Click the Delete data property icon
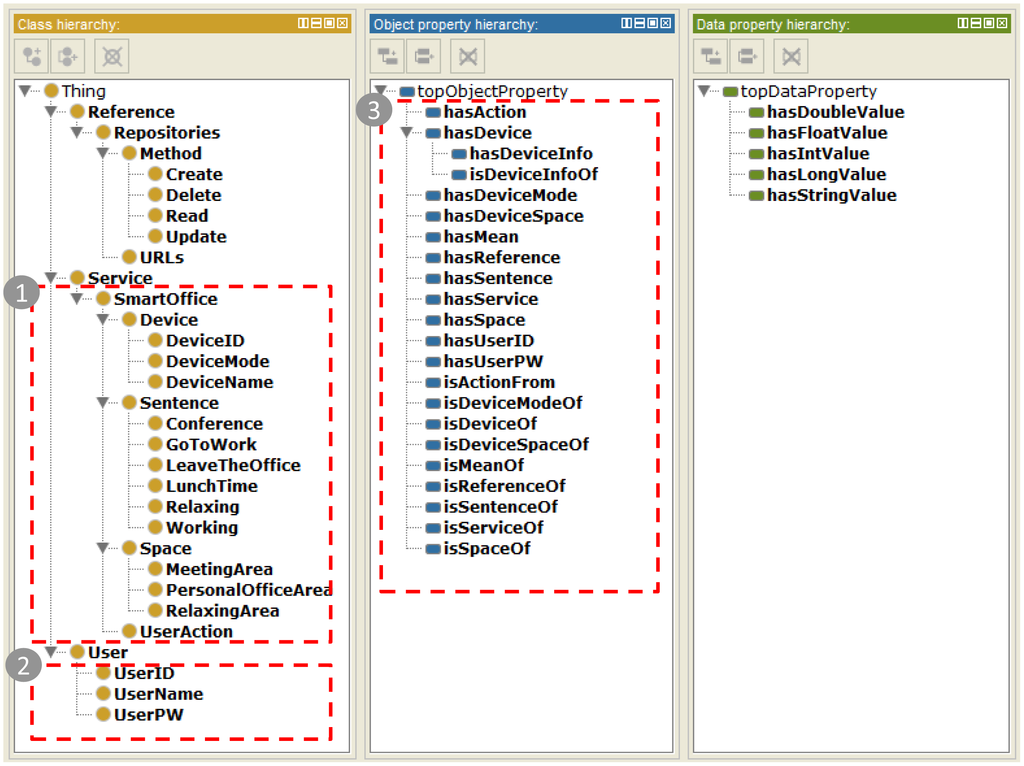This screenshot has width=1024, height=766. (x=791, y=57)
